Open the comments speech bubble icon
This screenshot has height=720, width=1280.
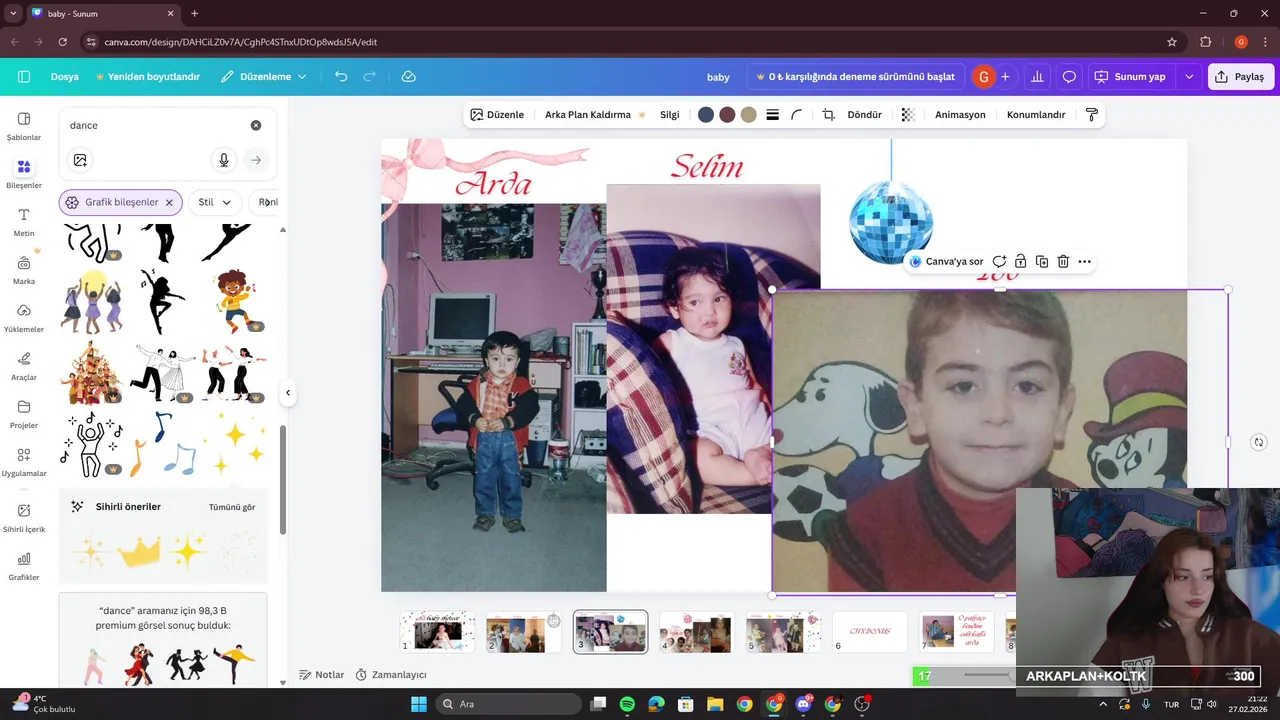pyautogui.click(x=1069, y=77)
